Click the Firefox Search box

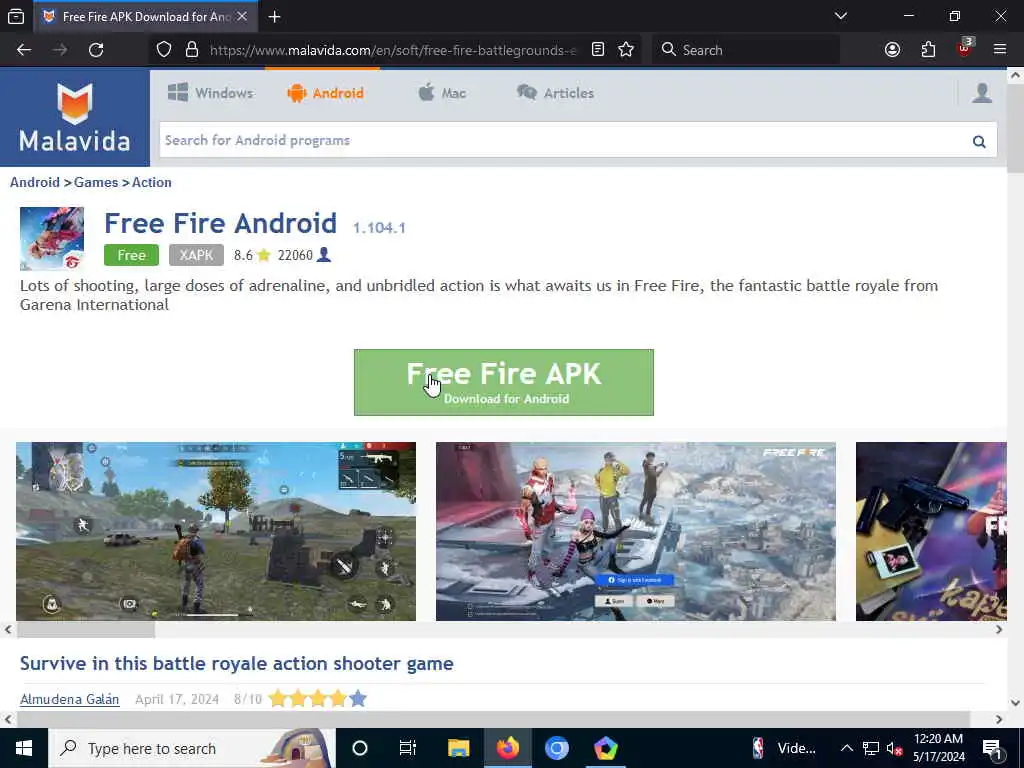(x=746, y=50)
